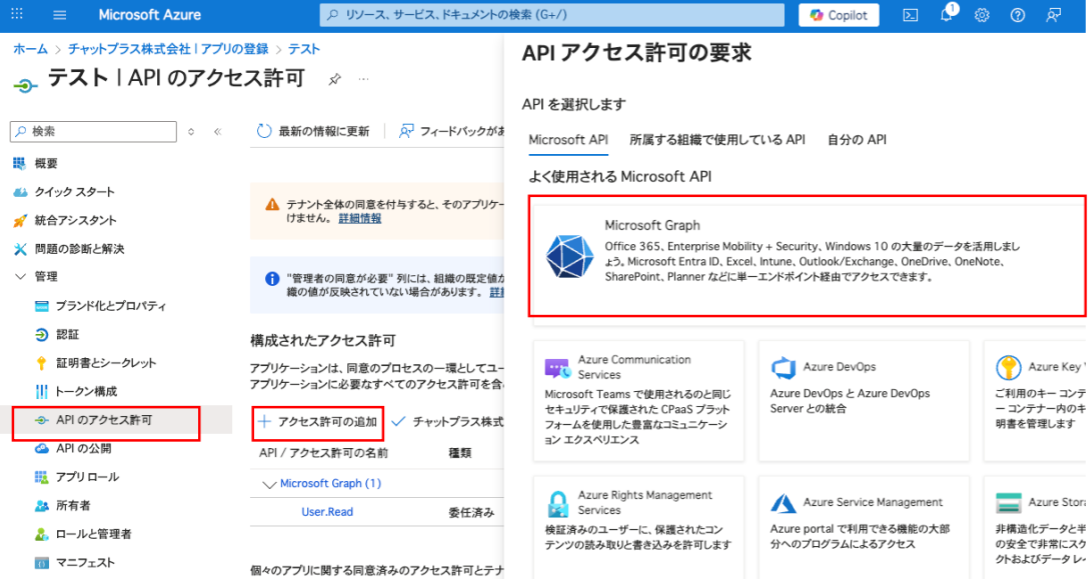Open Copilot from the top bar

(839, 15)
